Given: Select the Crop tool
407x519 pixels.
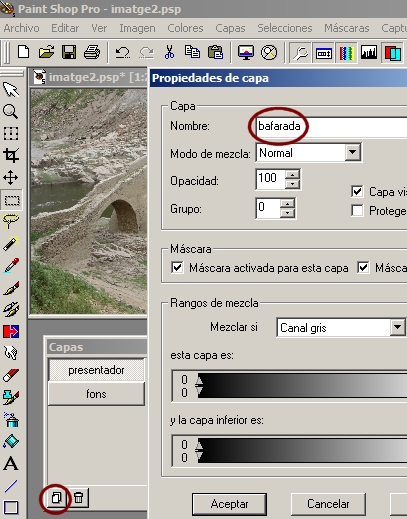Looking at the screenshot, I should click(x=11, y=156).
